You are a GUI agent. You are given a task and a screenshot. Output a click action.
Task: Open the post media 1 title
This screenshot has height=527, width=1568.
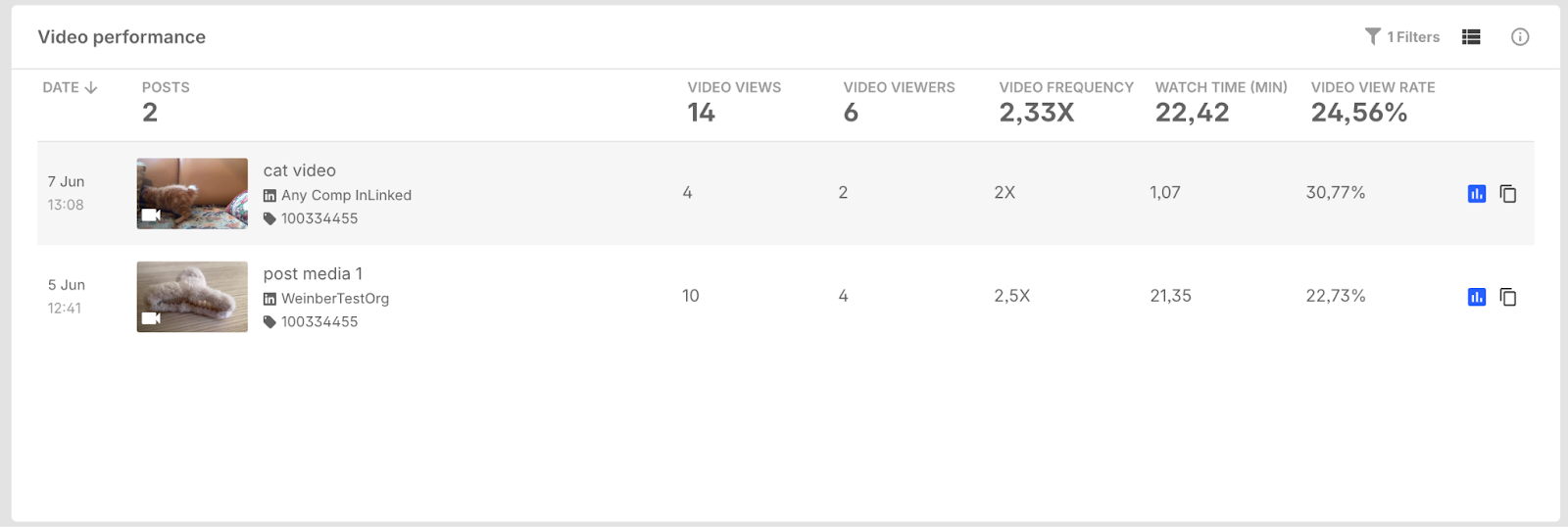point(313,273)
